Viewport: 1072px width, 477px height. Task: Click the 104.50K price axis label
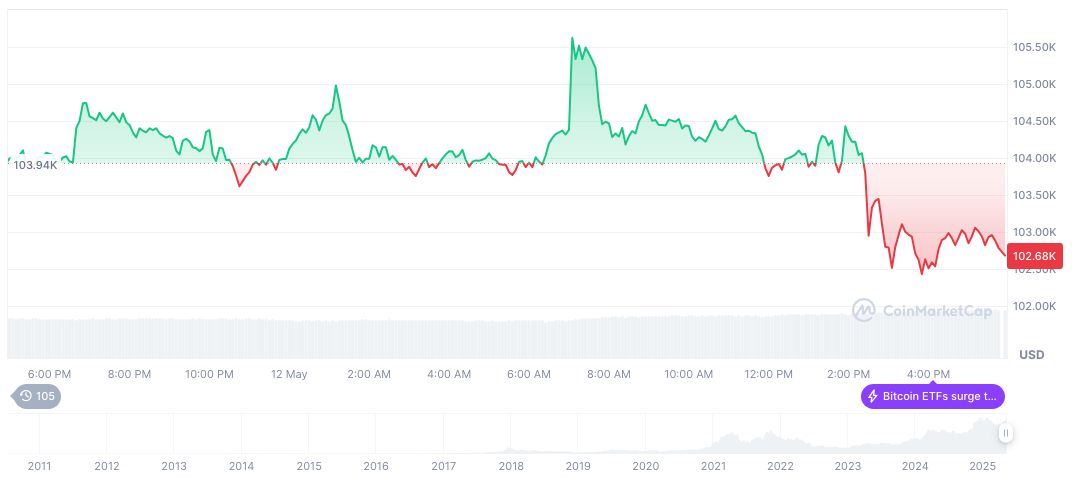(x=1035, y=121)
